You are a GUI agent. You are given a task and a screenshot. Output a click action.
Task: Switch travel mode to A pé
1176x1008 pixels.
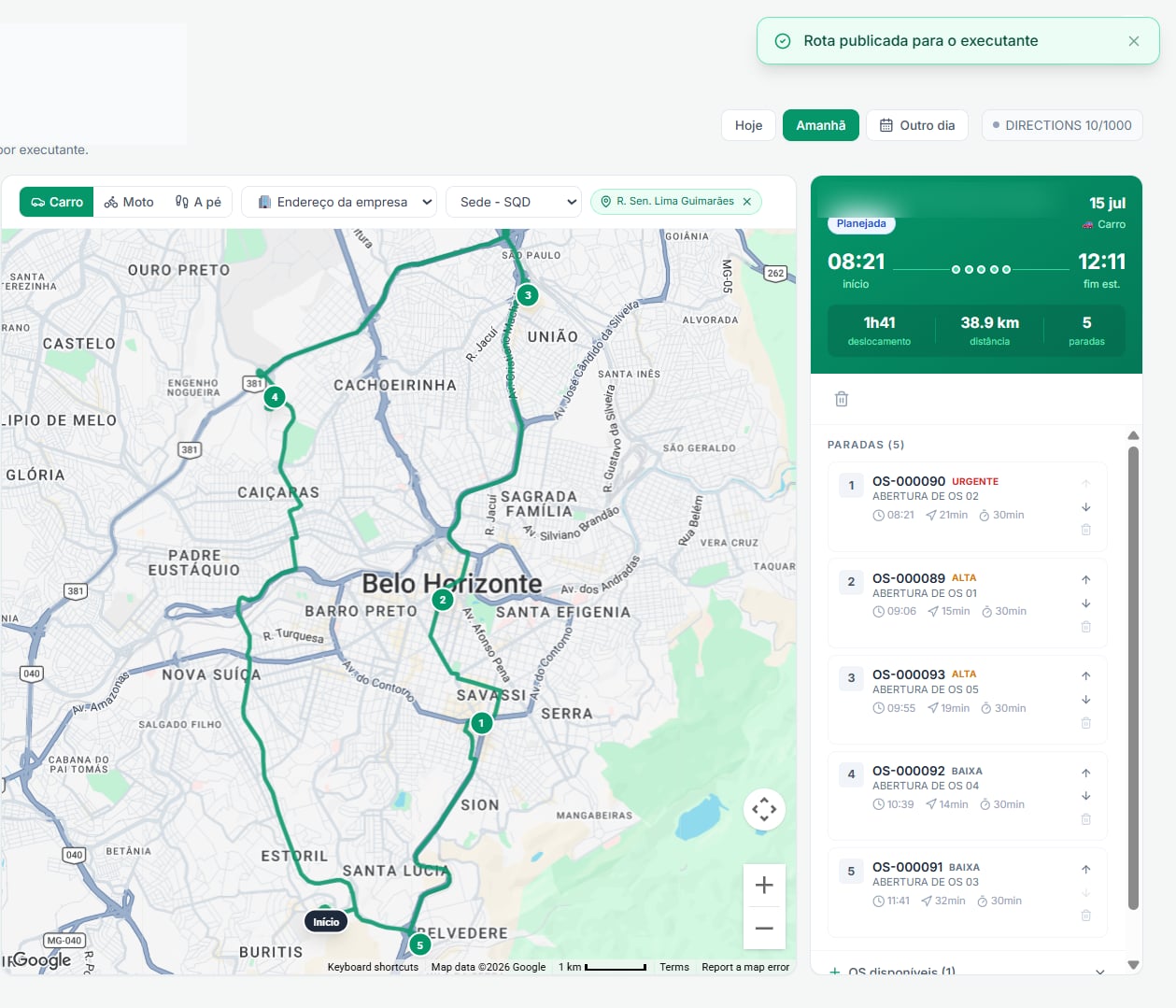(x=198, y=202)
